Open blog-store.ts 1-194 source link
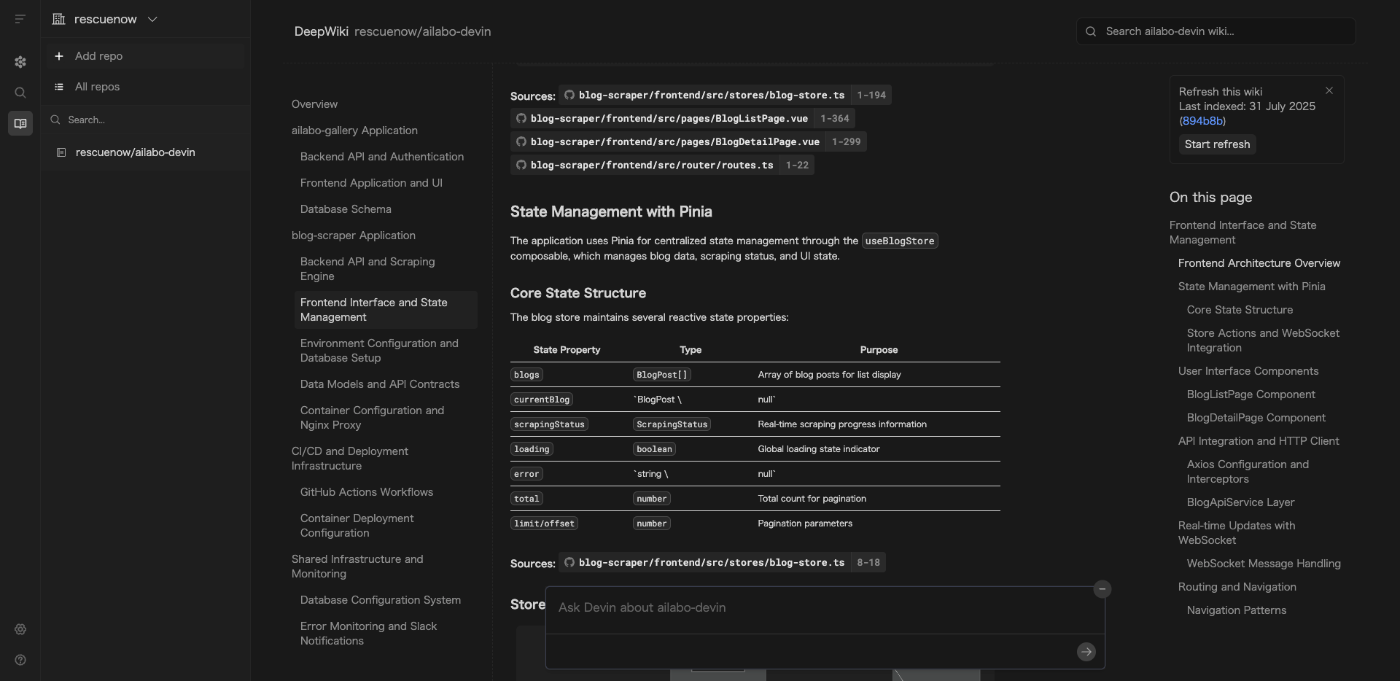Viewport: 1400px width, 681px height. pos(724,95)
